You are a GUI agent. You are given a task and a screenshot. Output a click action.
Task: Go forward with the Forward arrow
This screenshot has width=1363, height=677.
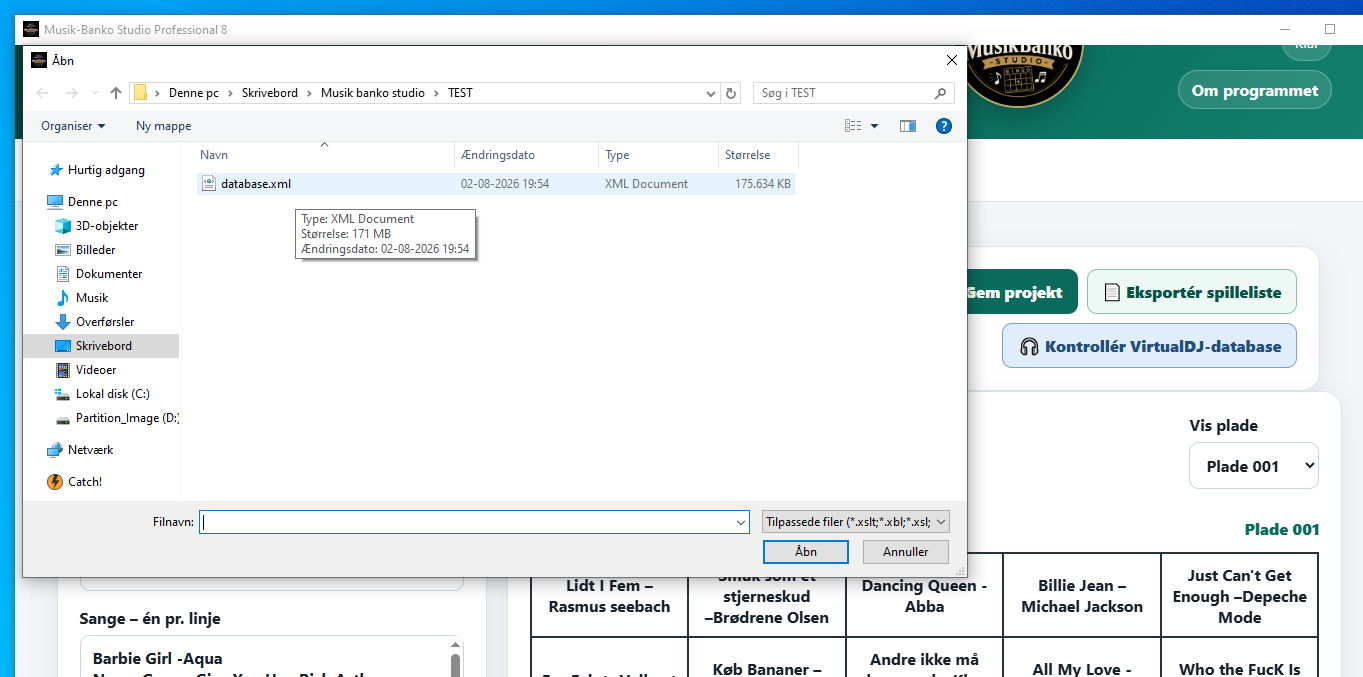coord(70,93)
